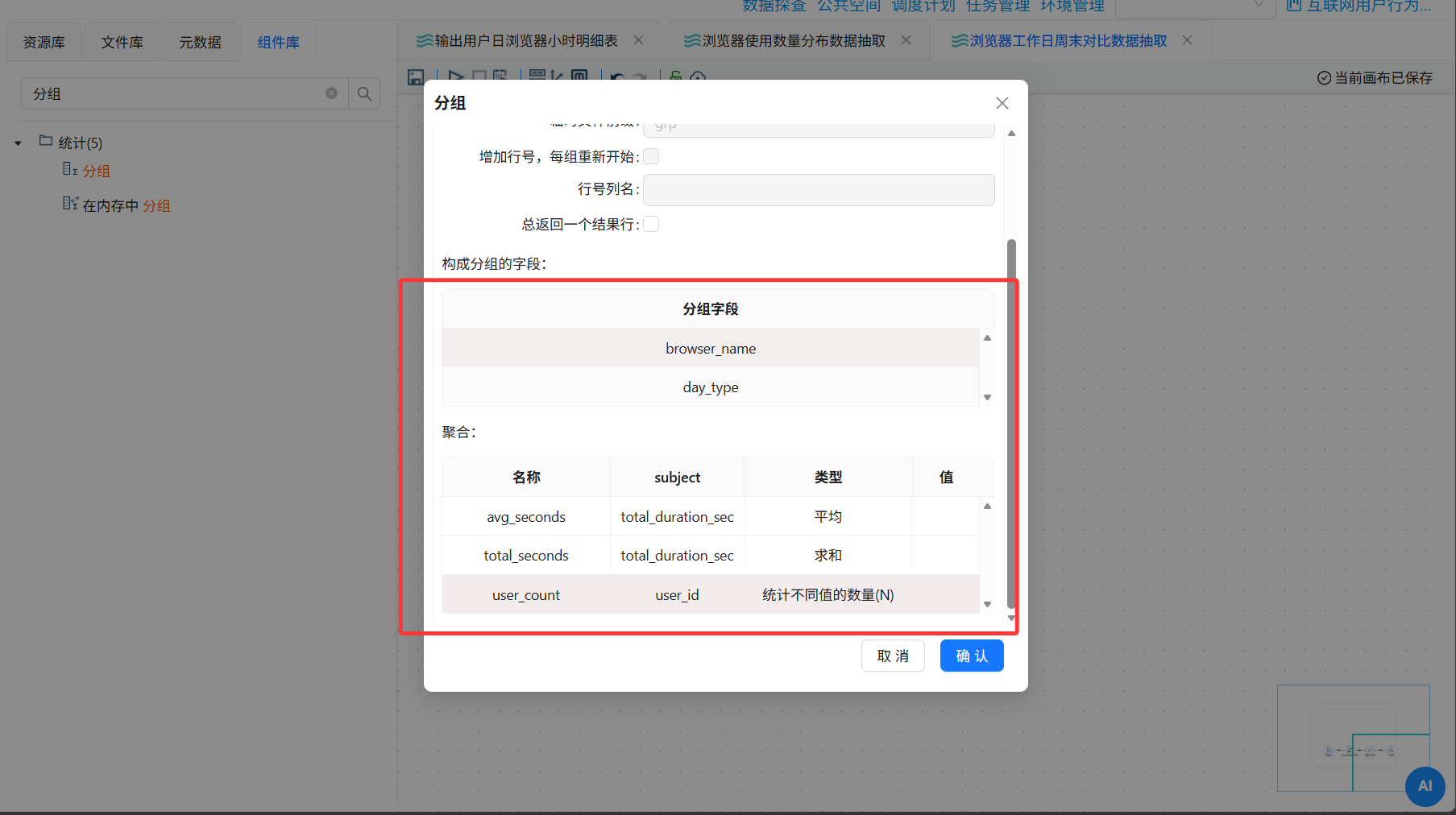Click the 当前画布已保存 status text
The image size is (1456, 815).
(1383, 77)
